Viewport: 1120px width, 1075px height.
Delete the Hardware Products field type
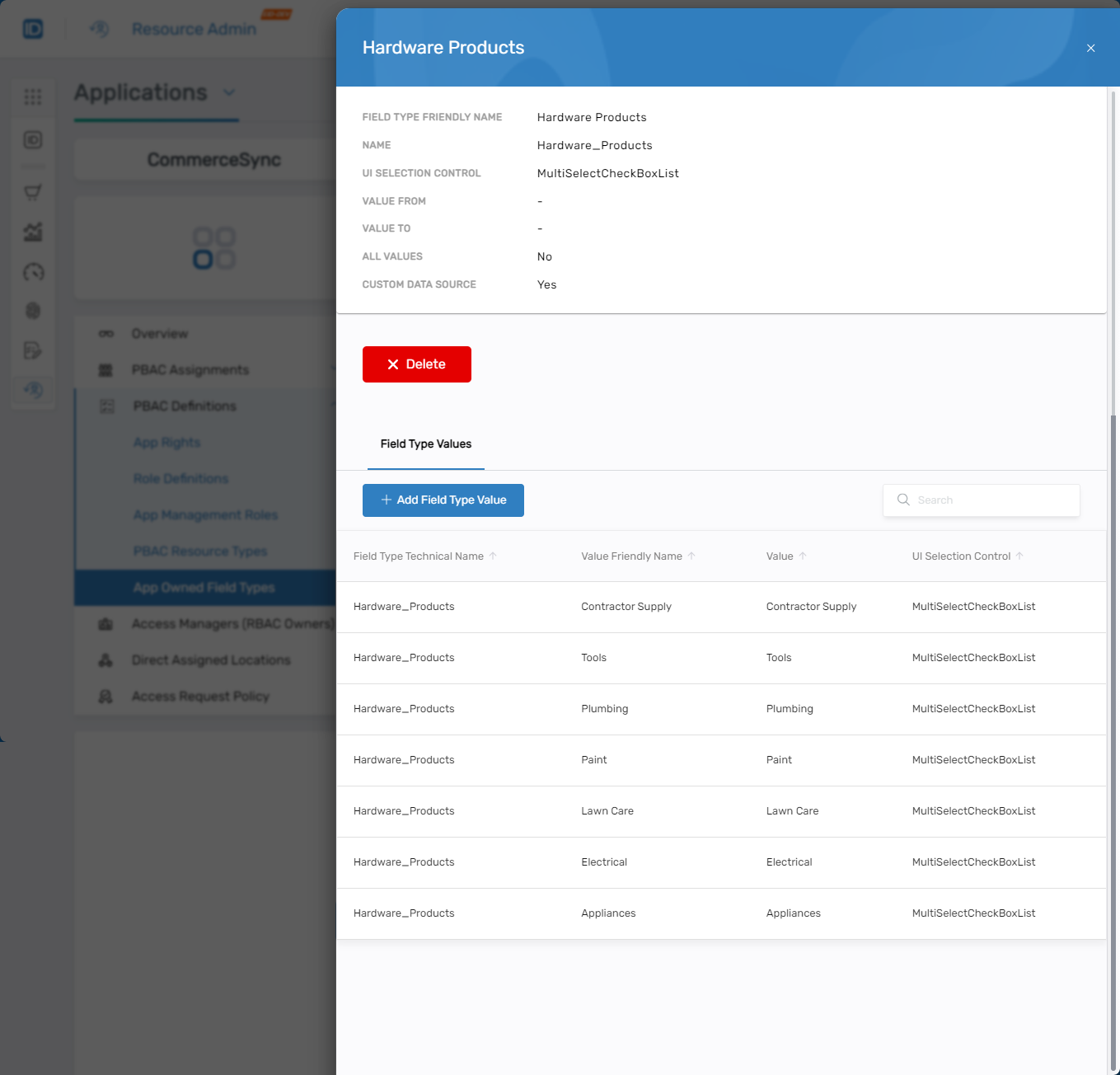416,364
